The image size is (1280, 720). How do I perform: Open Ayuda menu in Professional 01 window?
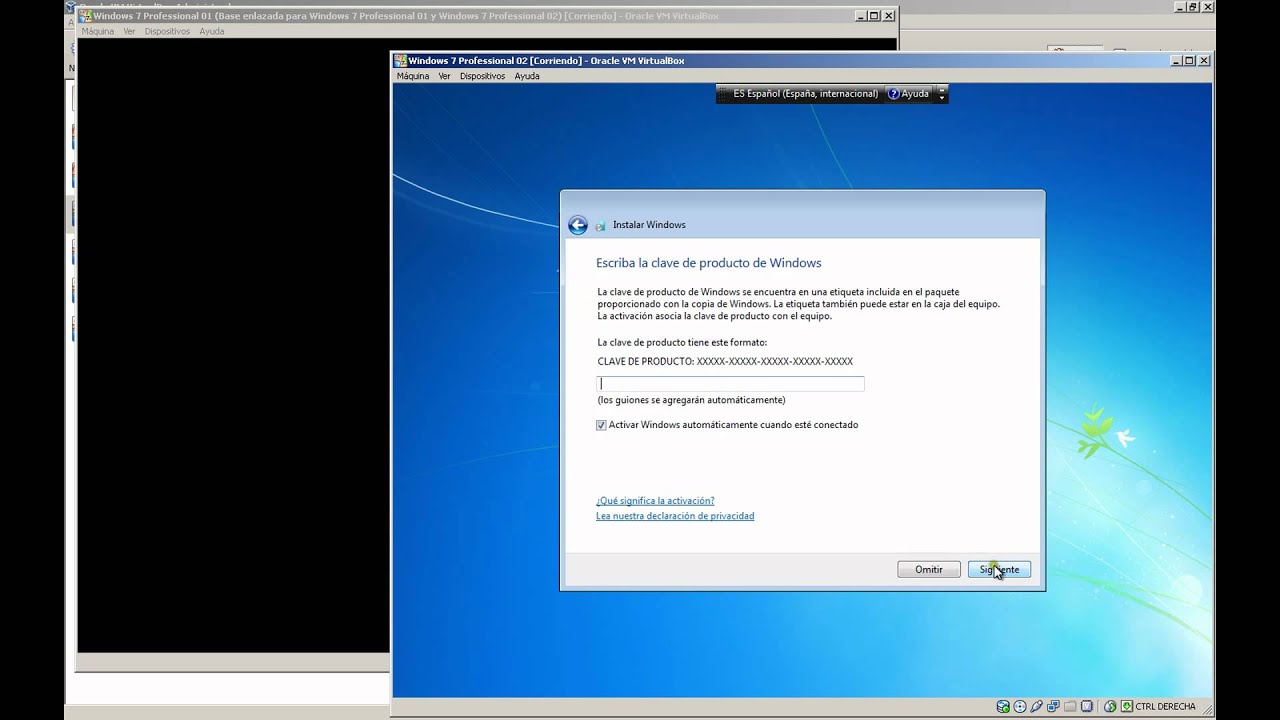point(211,31)
